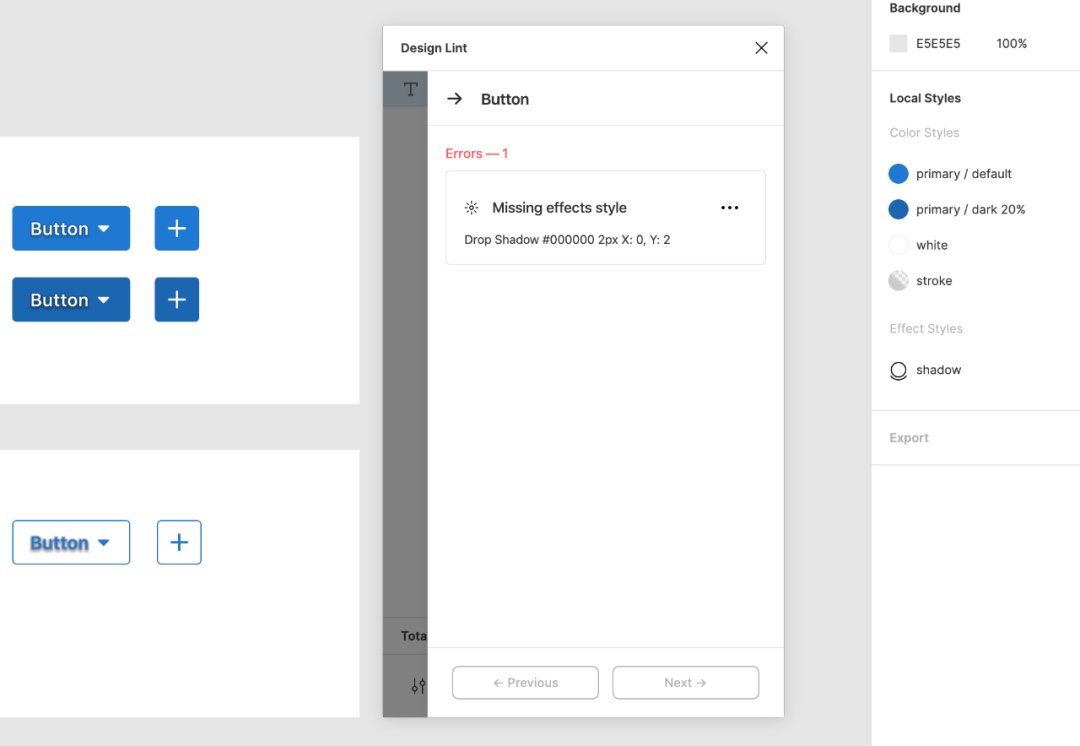The image size is (1080, 746).
Task: Go to the Previous lint error
Action: click(x=525, y=683)
